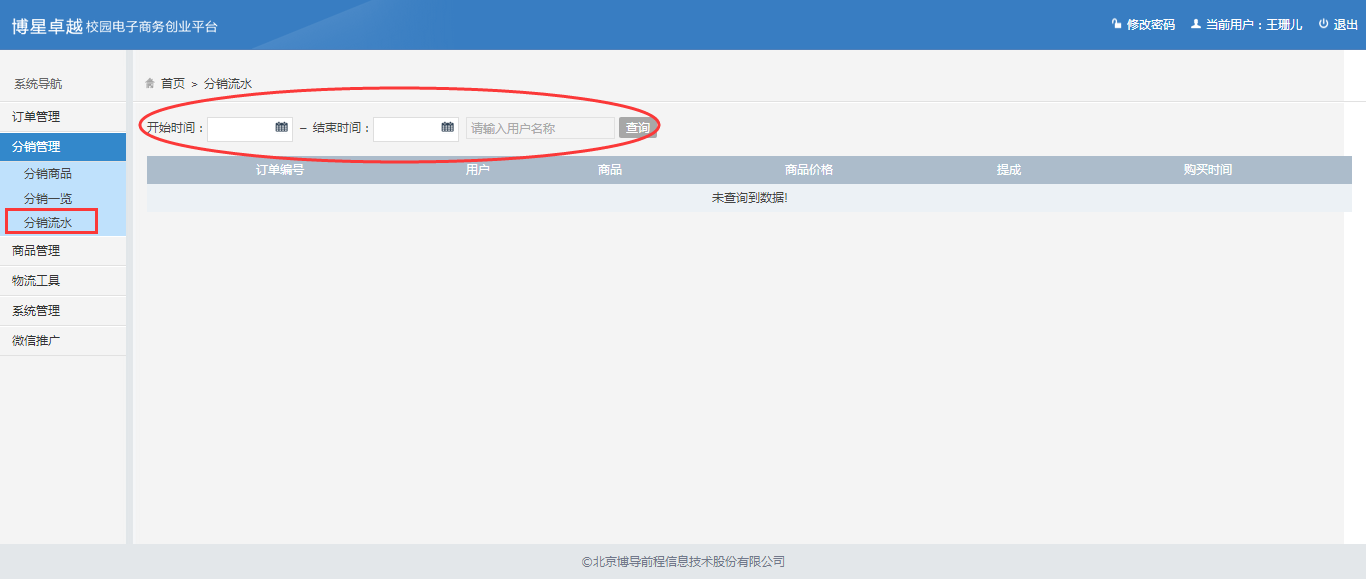This screenshot has height=579, width=1366.
Task: Expand the 系统管理 menu section
Action: 36,311
